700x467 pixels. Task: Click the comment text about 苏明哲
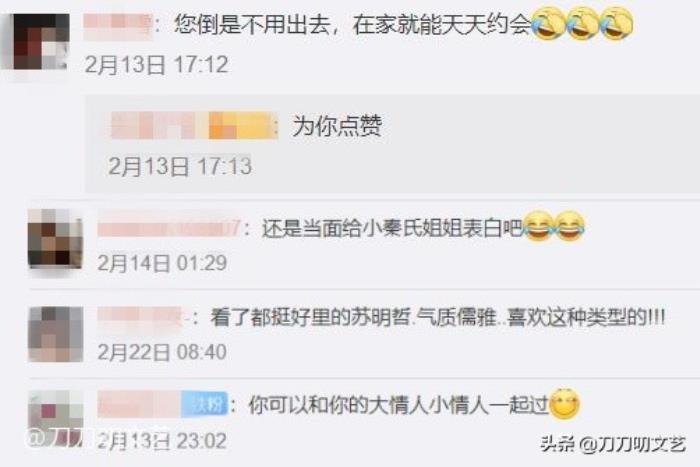438,318
